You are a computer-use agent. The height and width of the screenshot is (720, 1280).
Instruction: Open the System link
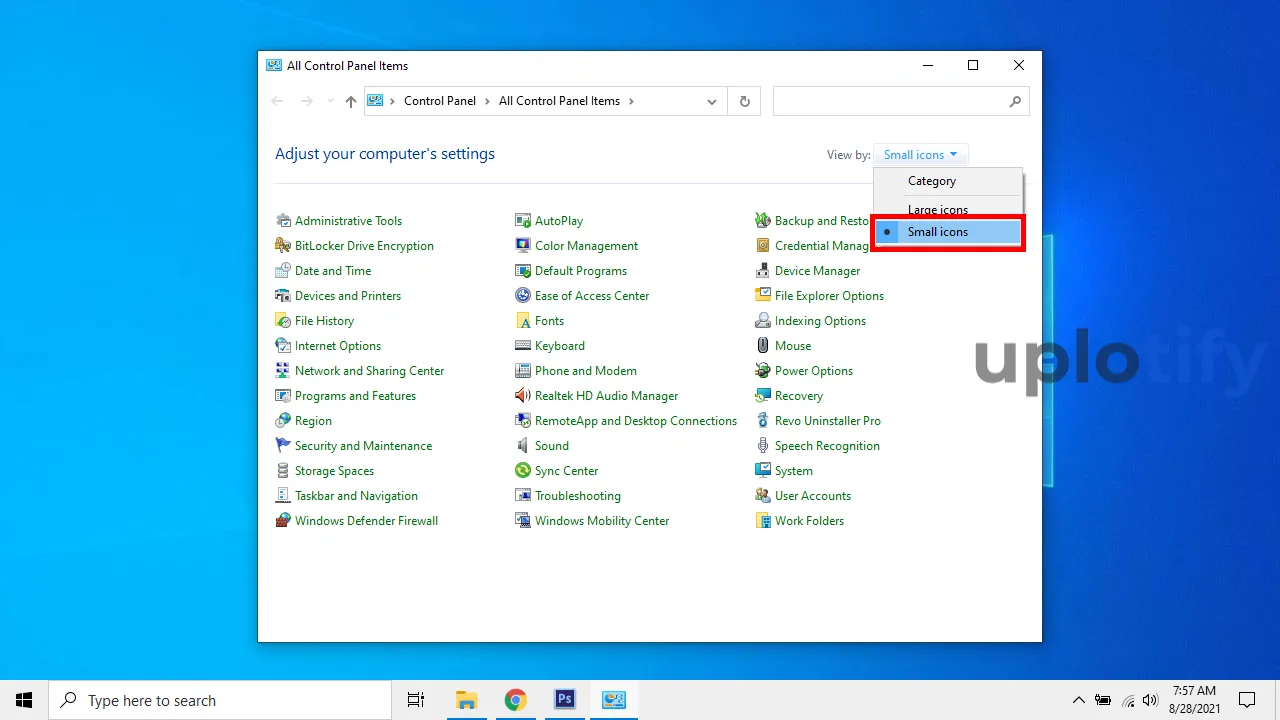tap(794, 471)
